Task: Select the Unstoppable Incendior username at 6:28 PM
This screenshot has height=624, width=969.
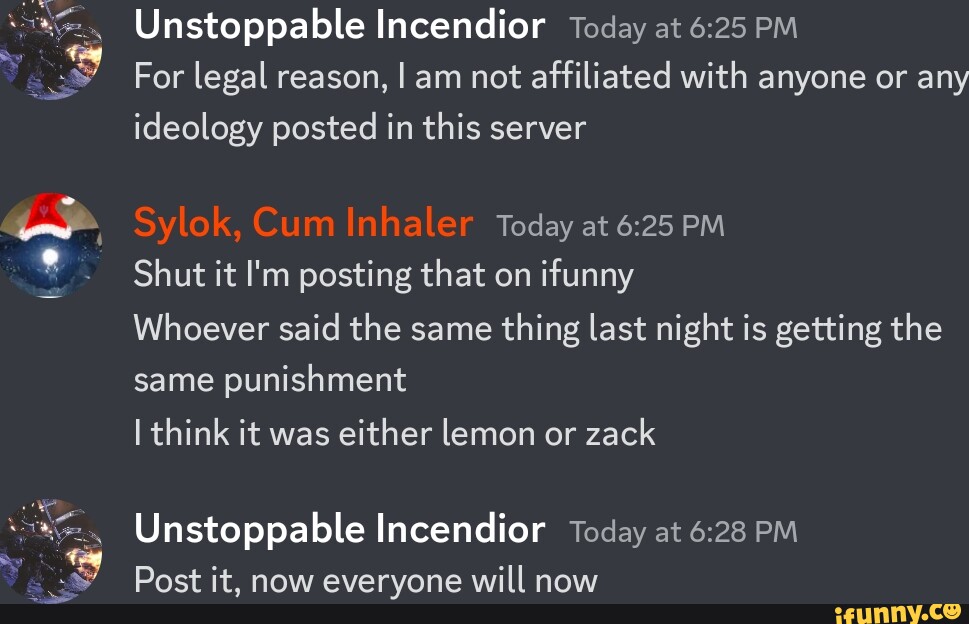Action: 340,528
